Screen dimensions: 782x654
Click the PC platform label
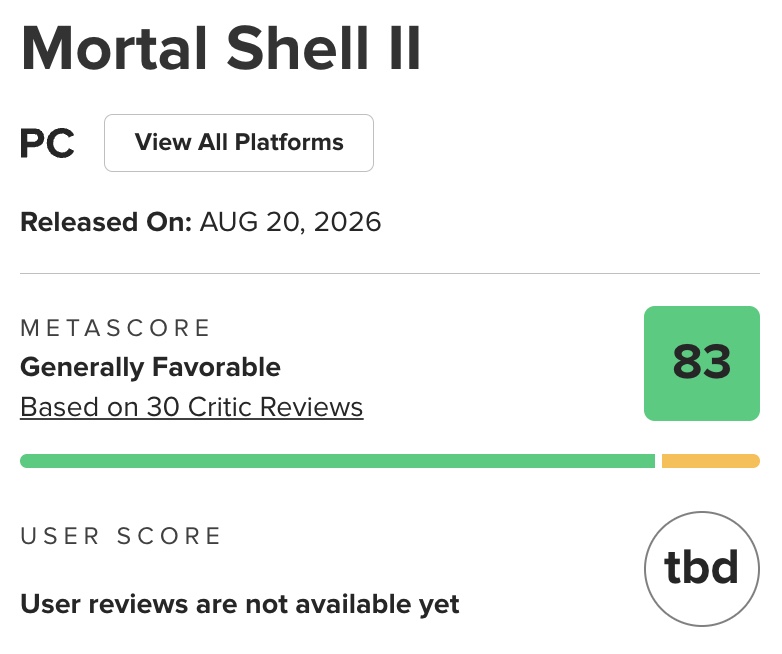coord(47,144)
